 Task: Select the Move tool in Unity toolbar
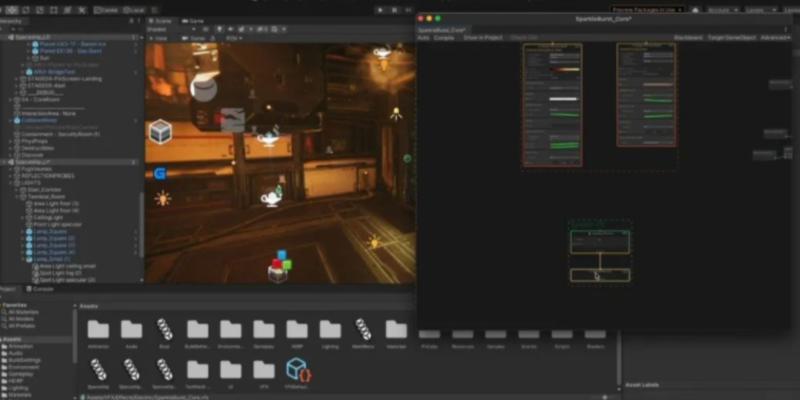[x=11, y=10]
